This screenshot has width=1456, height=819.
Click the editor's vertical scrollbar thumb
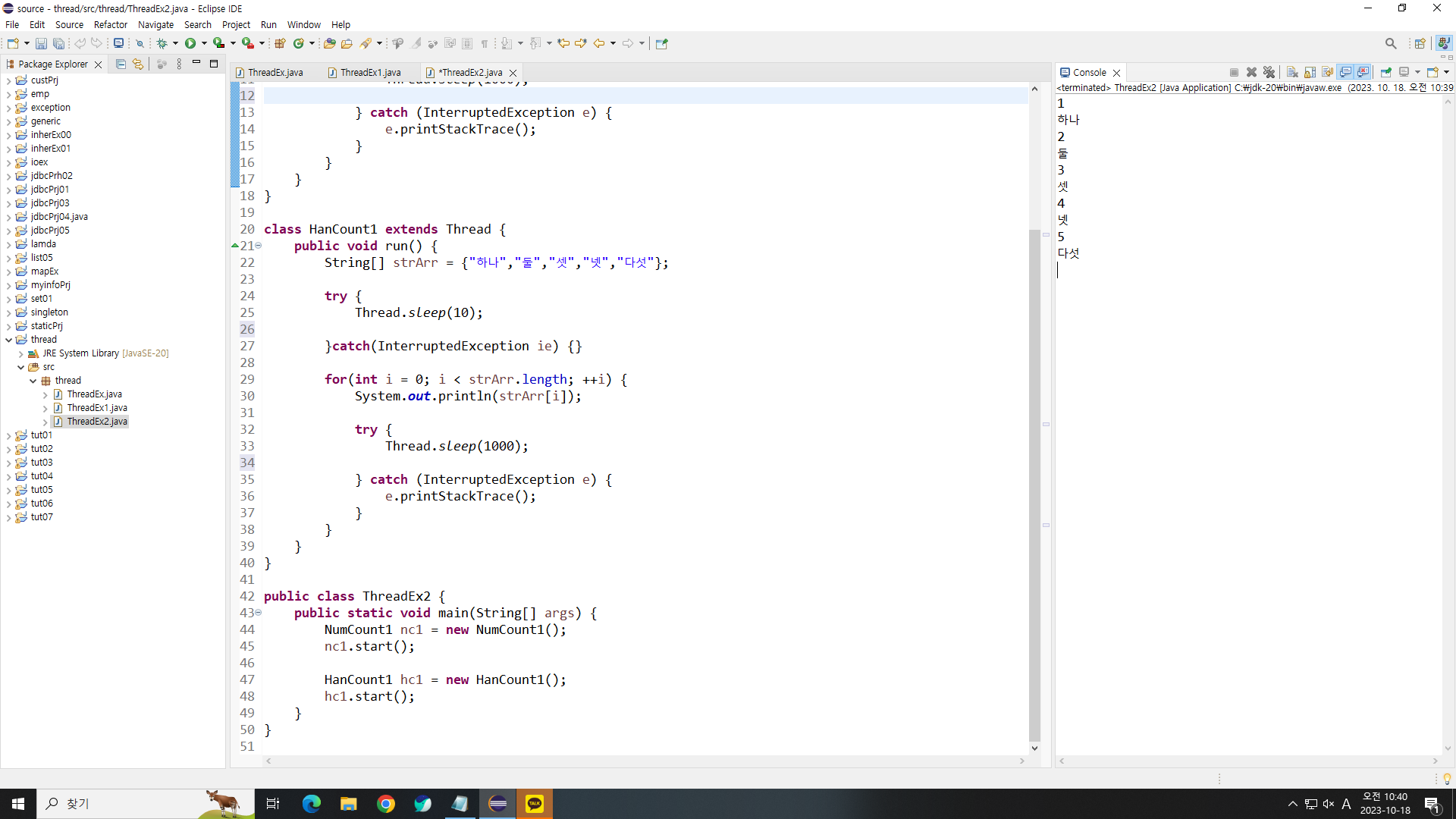pyautogui.click(x=1034, y=485)
